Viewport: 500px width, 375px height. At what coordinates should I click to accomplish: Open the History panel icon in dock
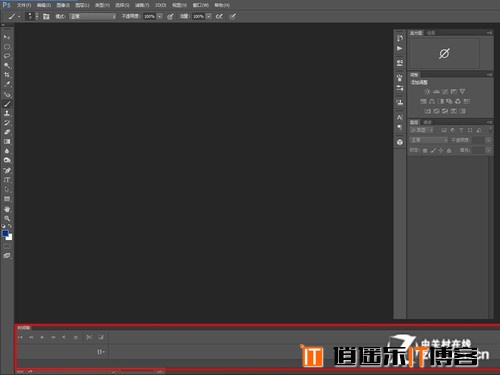(400, 38)
